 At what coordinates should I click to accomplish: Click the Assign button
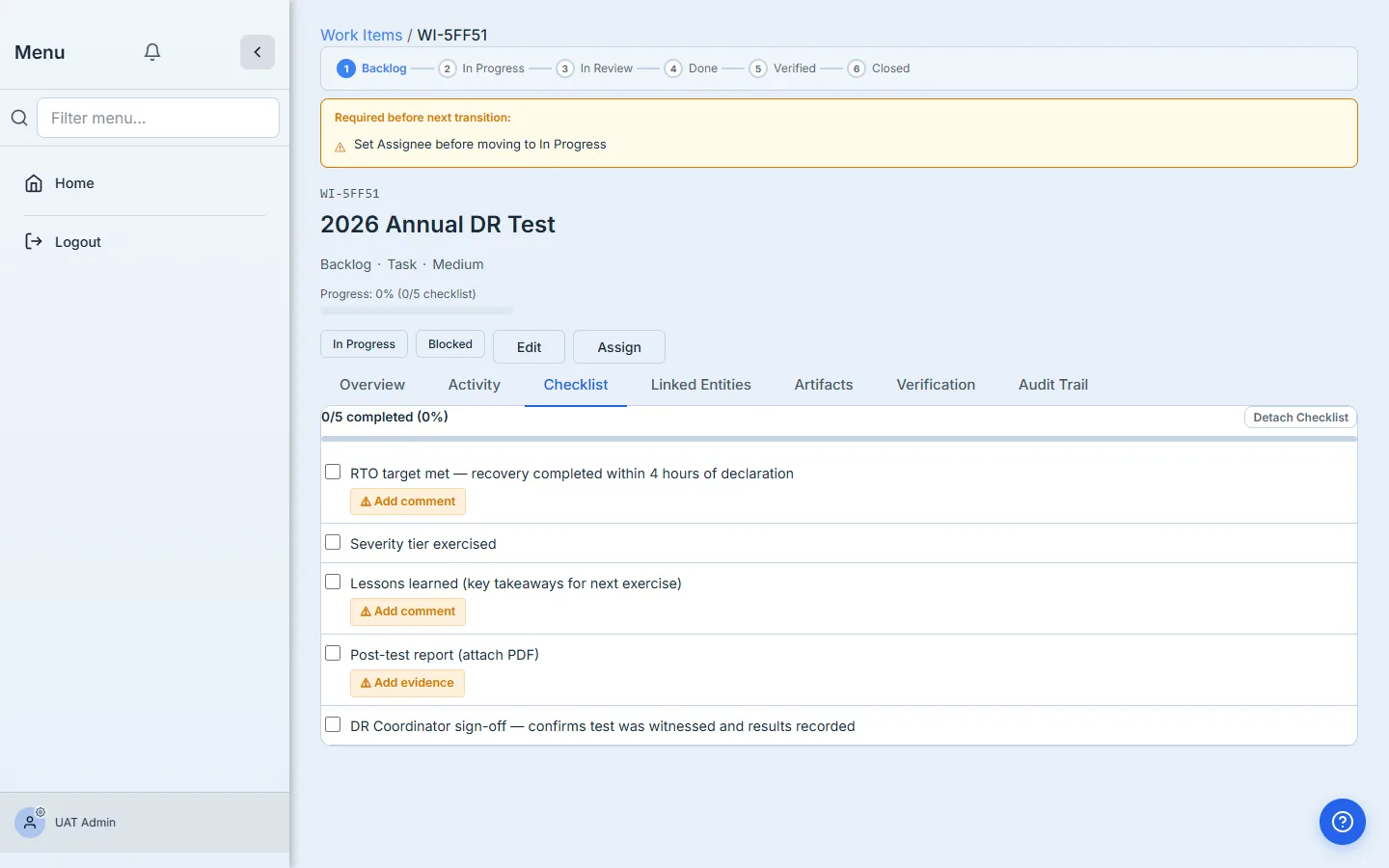[x=619, y=347]
